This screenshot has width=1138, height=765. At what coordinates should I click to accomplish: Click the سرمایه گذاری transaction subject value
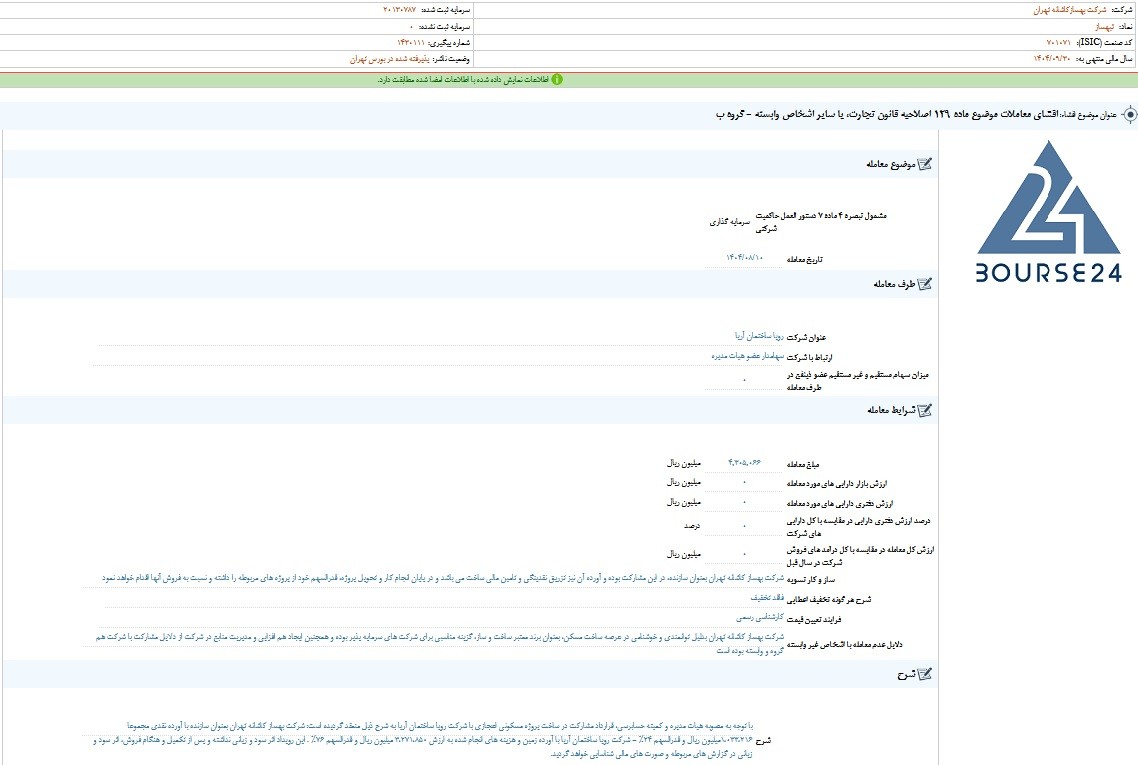tap(729, 222)
